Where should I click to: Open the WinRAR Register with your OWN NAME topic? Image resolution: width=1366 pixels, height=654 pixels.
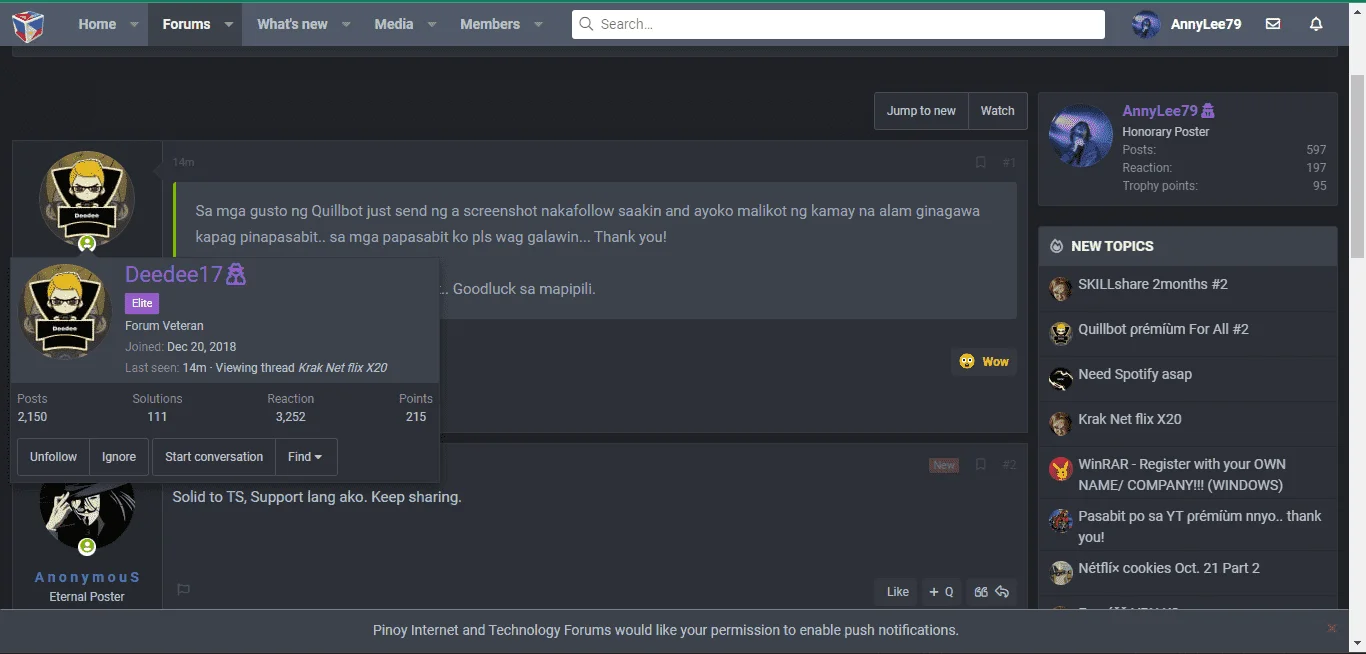[1182, 475]
